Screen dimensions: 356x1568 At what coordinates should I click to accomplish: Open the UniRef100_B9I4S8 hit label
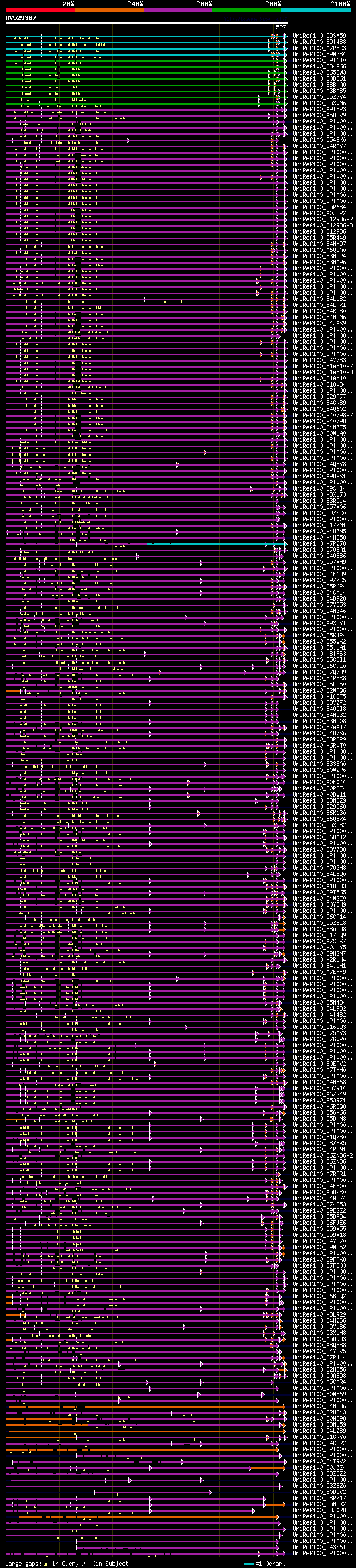point(319,42)
